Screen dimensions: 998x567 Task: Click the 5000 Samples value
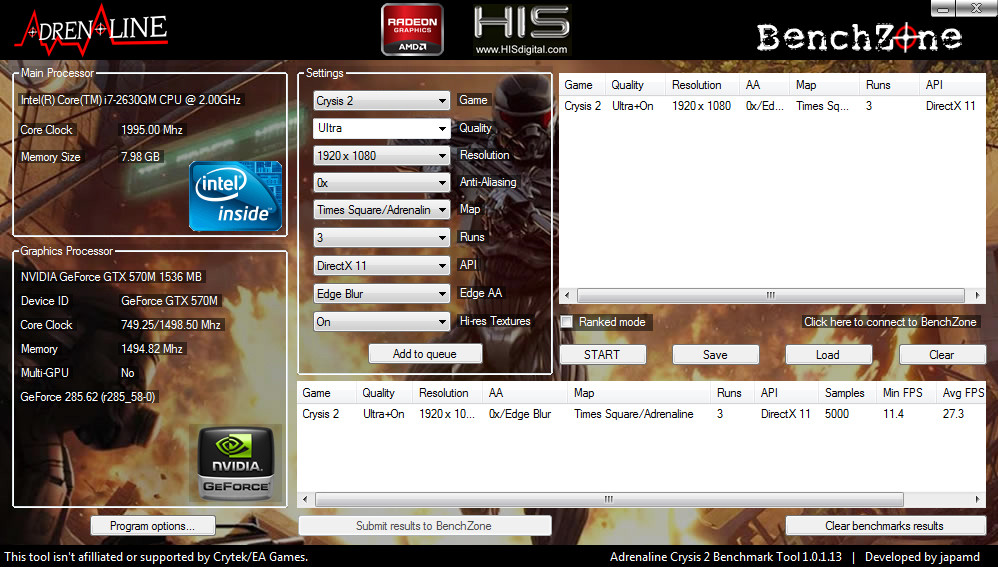pos(836,414)
